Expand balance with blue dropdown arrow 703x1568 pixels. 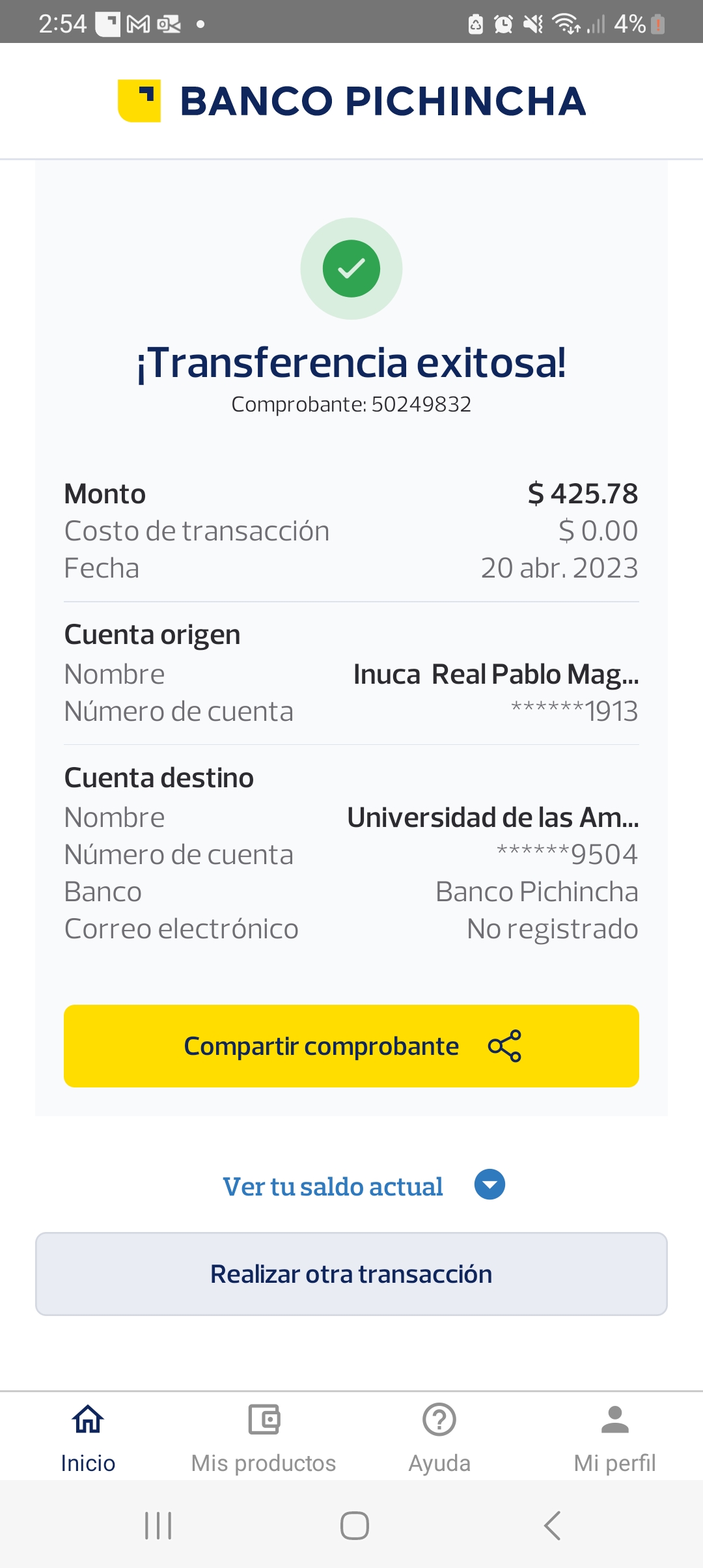tap(489, 1184)
